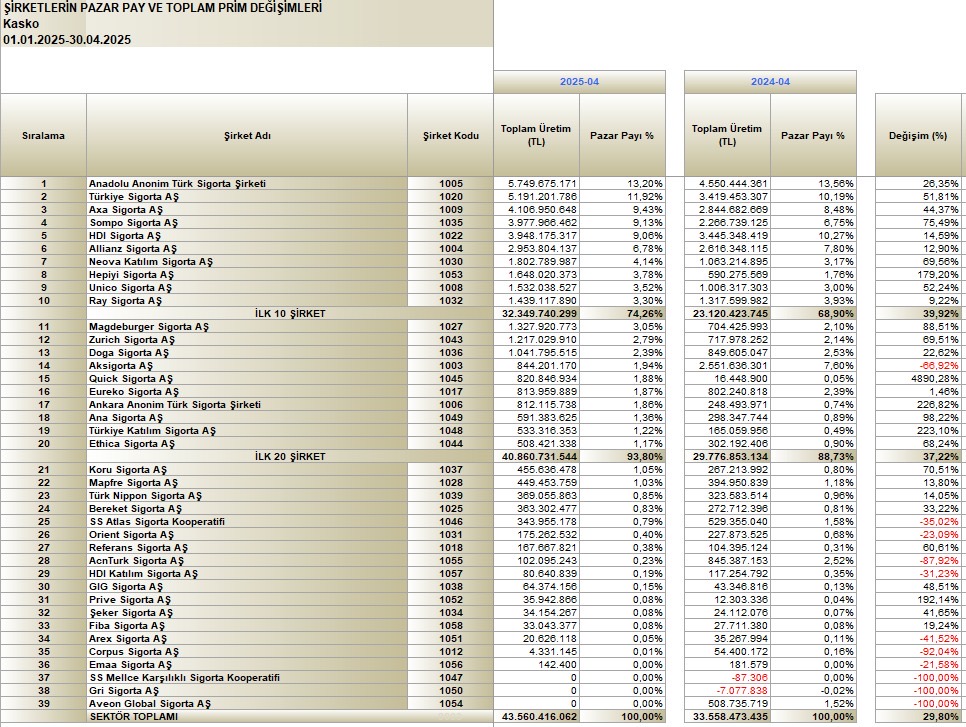The image size is (966, 727).
Task: Click company code '1058' for Fiba Sigorta
Action: pos(450,625)
